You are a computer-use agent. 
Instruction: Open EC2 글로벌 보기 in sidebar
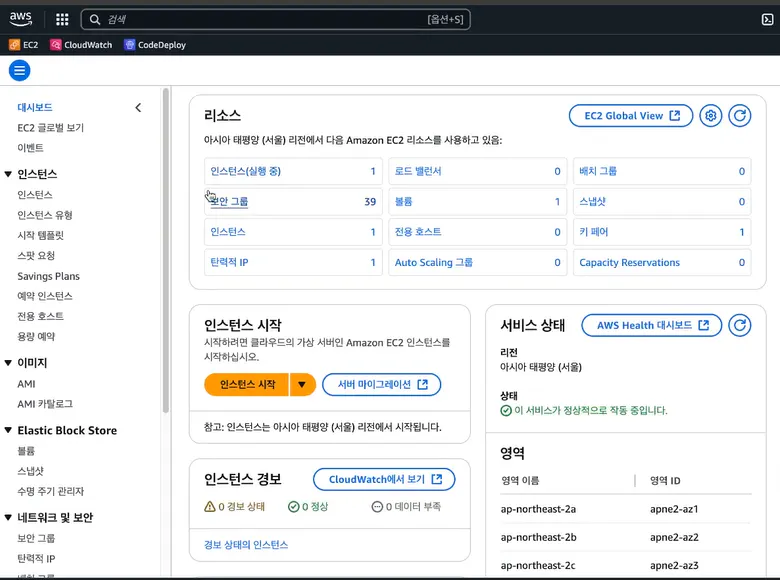point(51,128)
